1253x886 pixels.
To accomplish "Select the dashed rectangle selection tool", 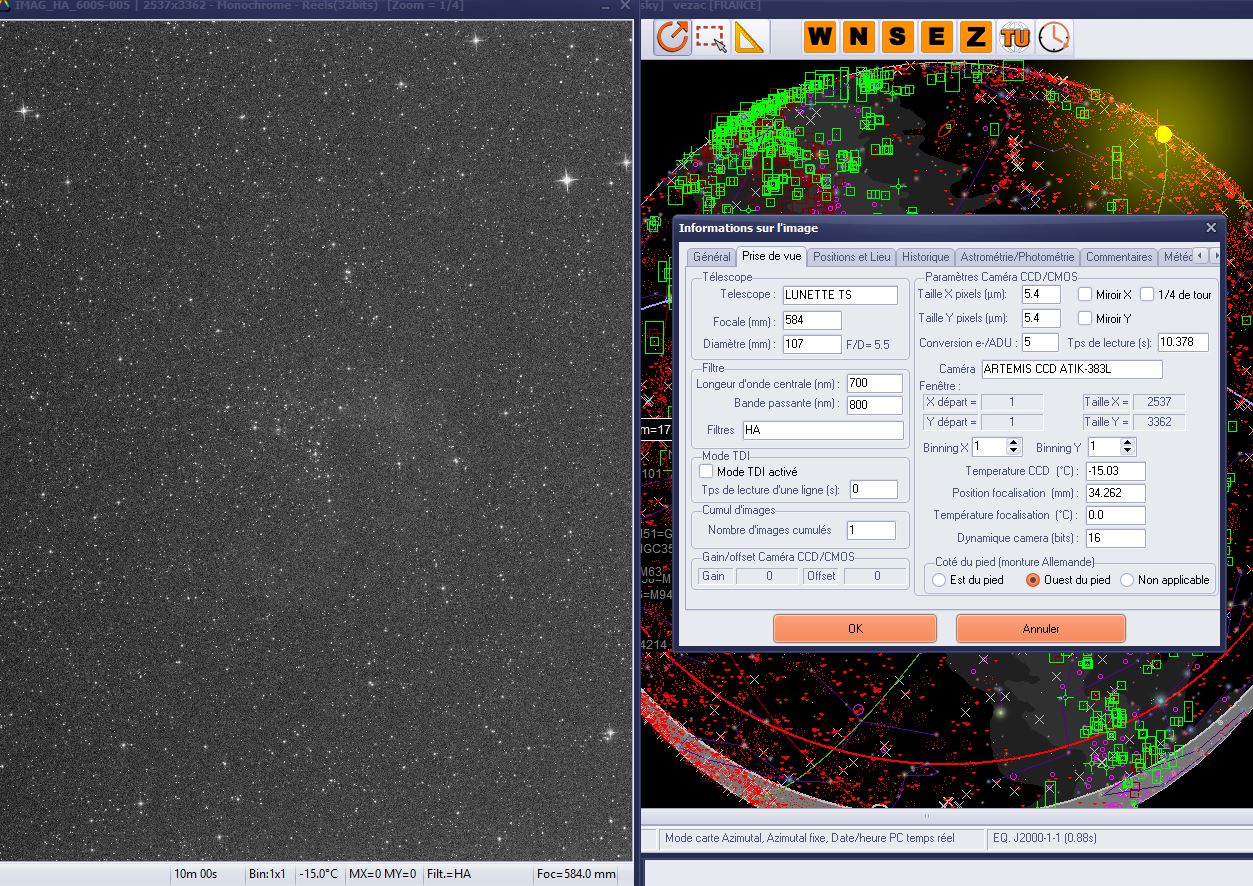I will coord(711,37).
